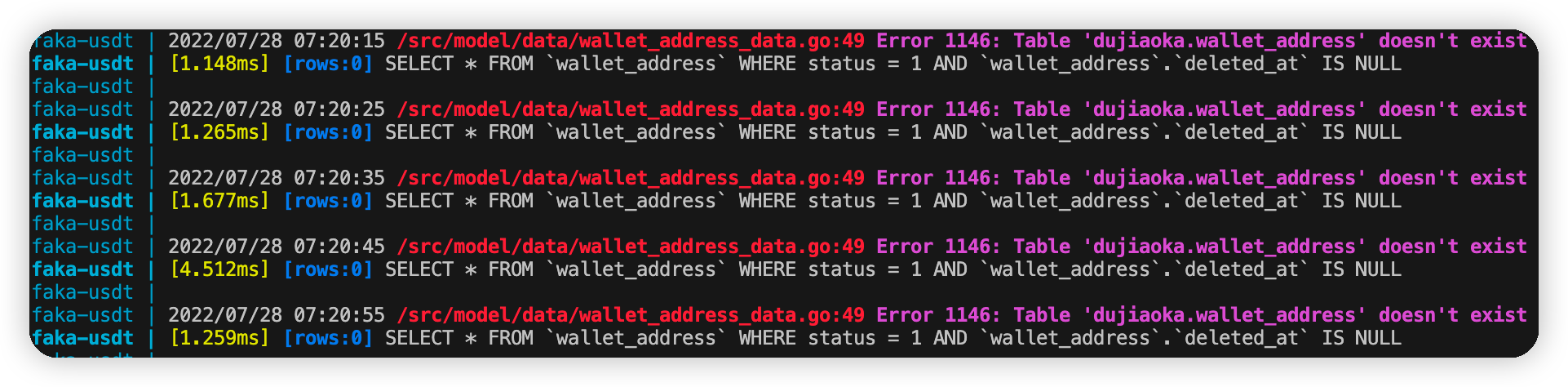
Task: Click the bold faka-usdt prefix before [1.265ms]
Action: (x=83, y=132)
